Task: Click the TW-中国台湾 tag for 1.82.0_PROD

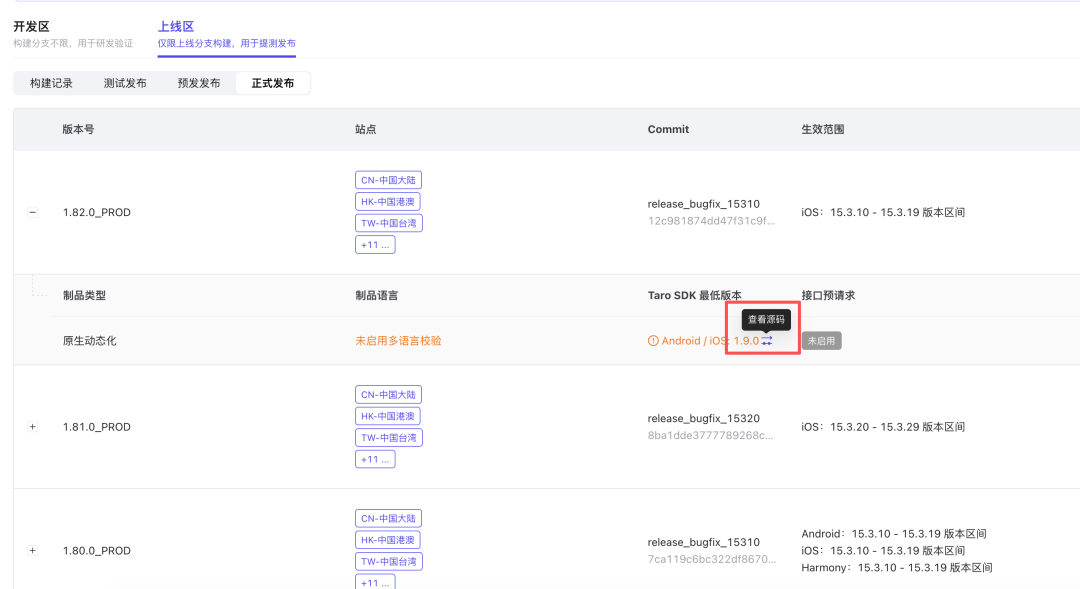Action: (x=389, y=223)
